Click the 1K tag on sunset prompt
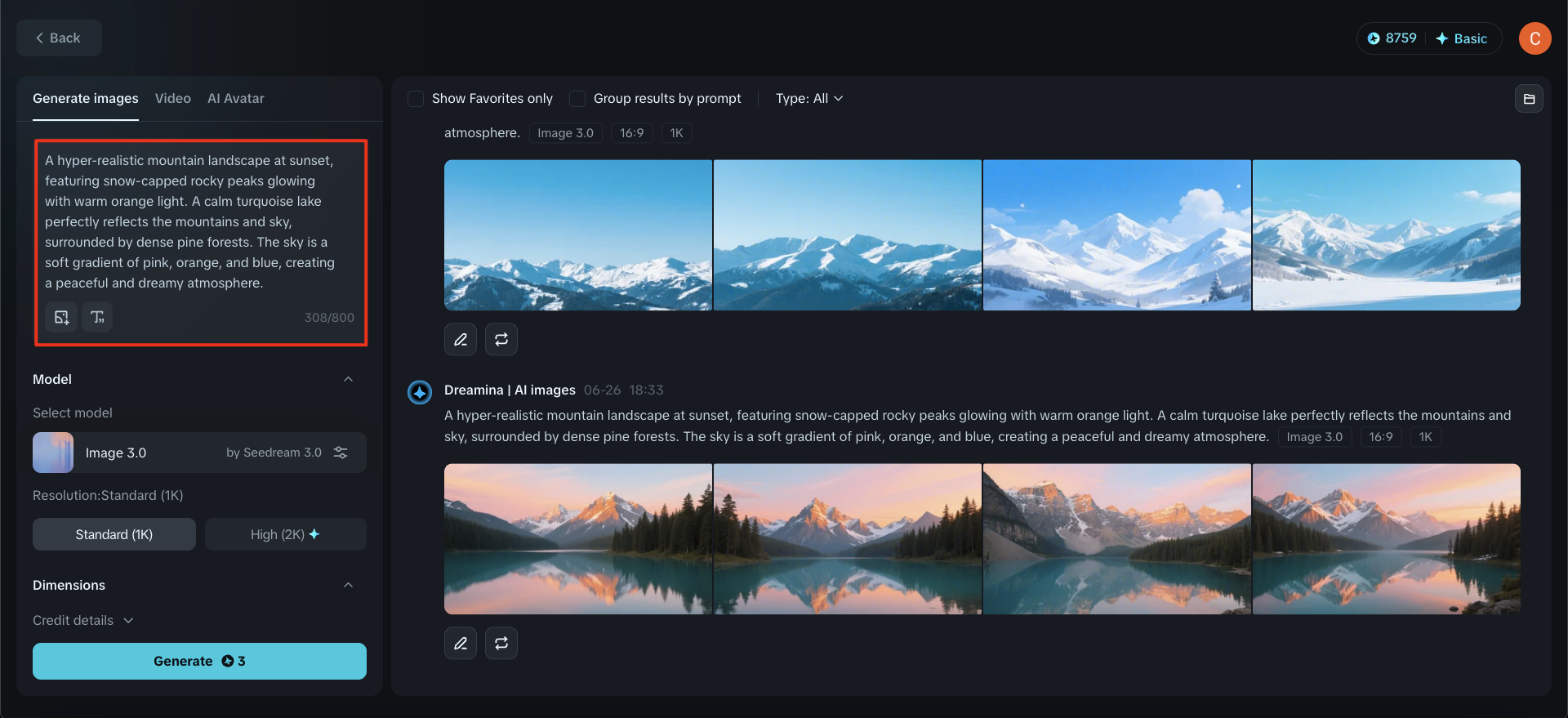1568x718 pixels. point(1426,437)
